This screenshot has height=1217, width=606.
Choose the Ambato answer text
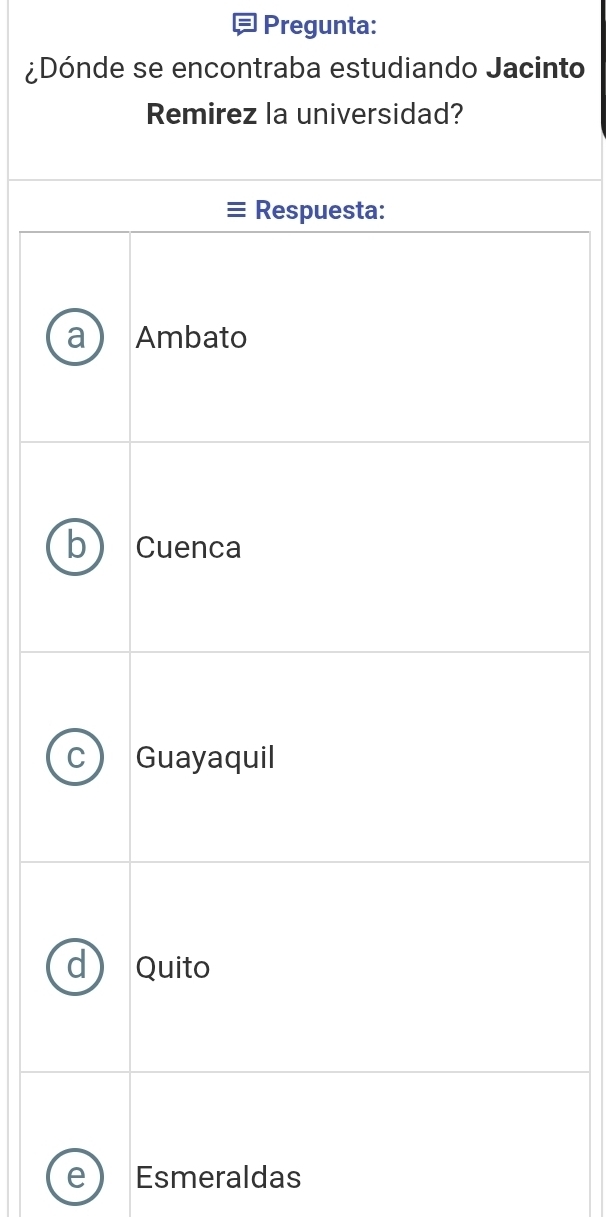pyautogui.click(x=191, y=338)
